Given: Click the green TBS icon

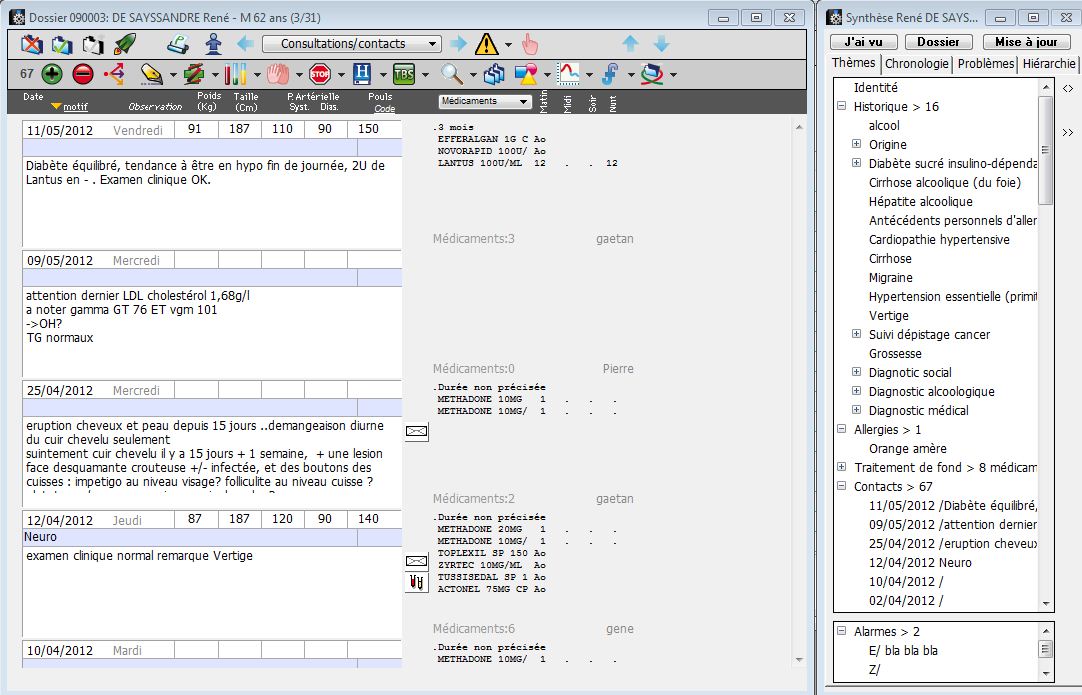Looking at the screenshot, I should [x=404, y=74].
